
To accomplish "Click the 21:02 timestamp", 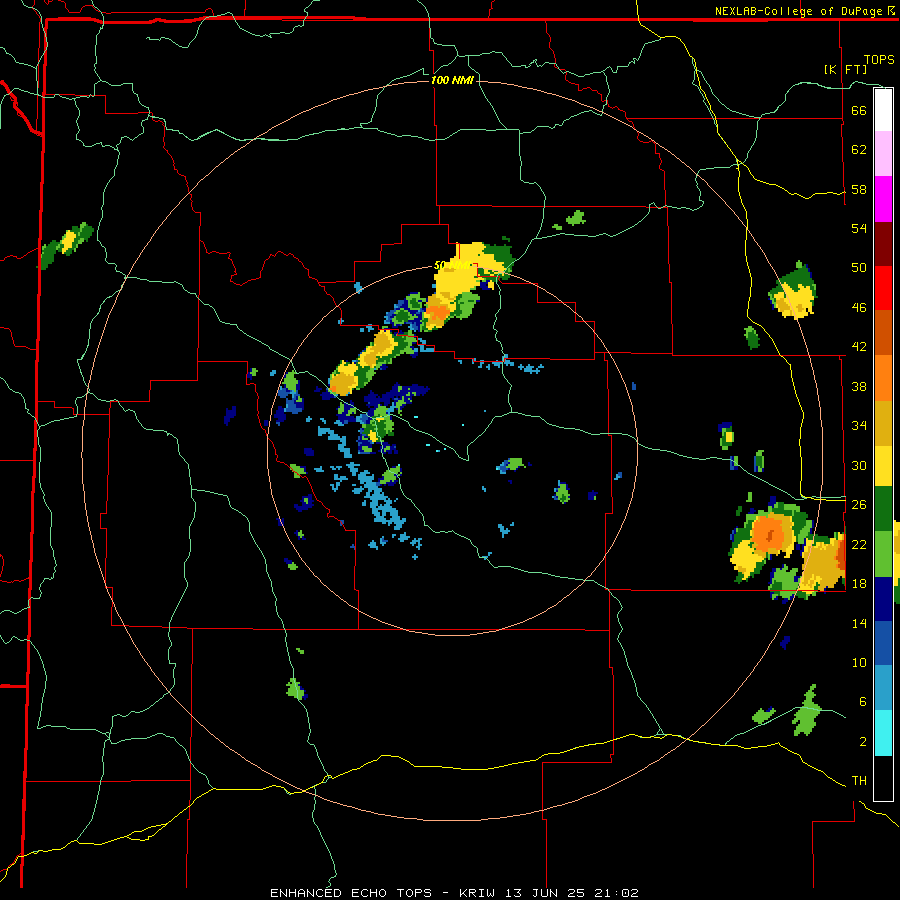I will coord(618,893).
